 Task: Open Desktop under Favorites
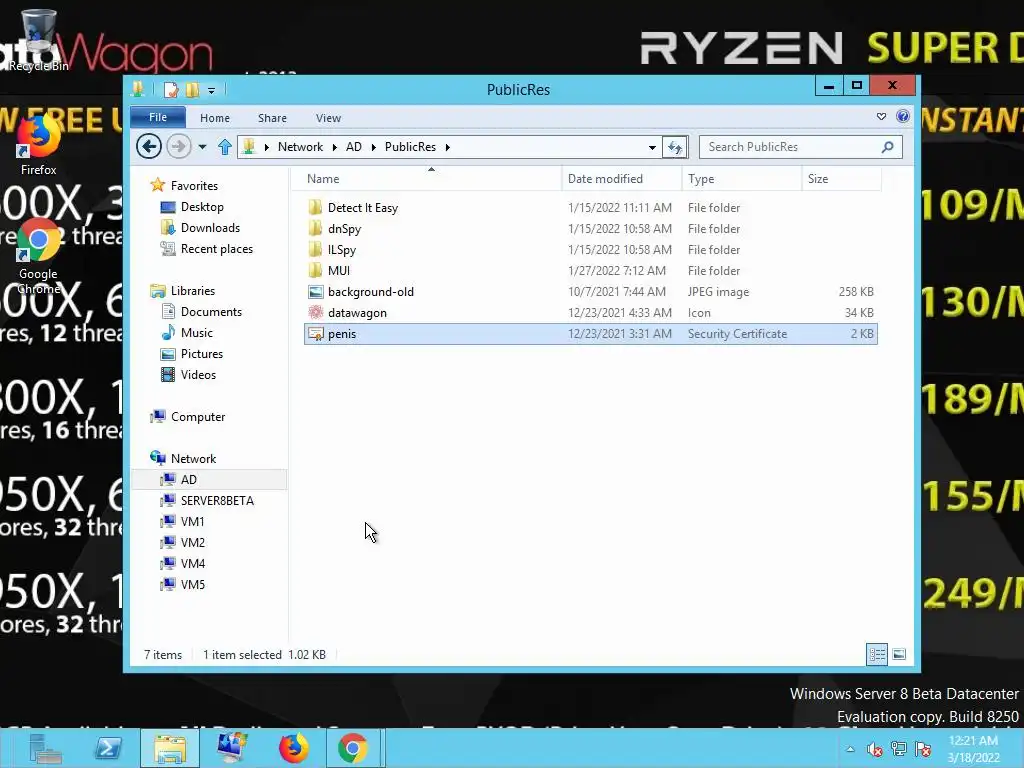coord(202,207)
